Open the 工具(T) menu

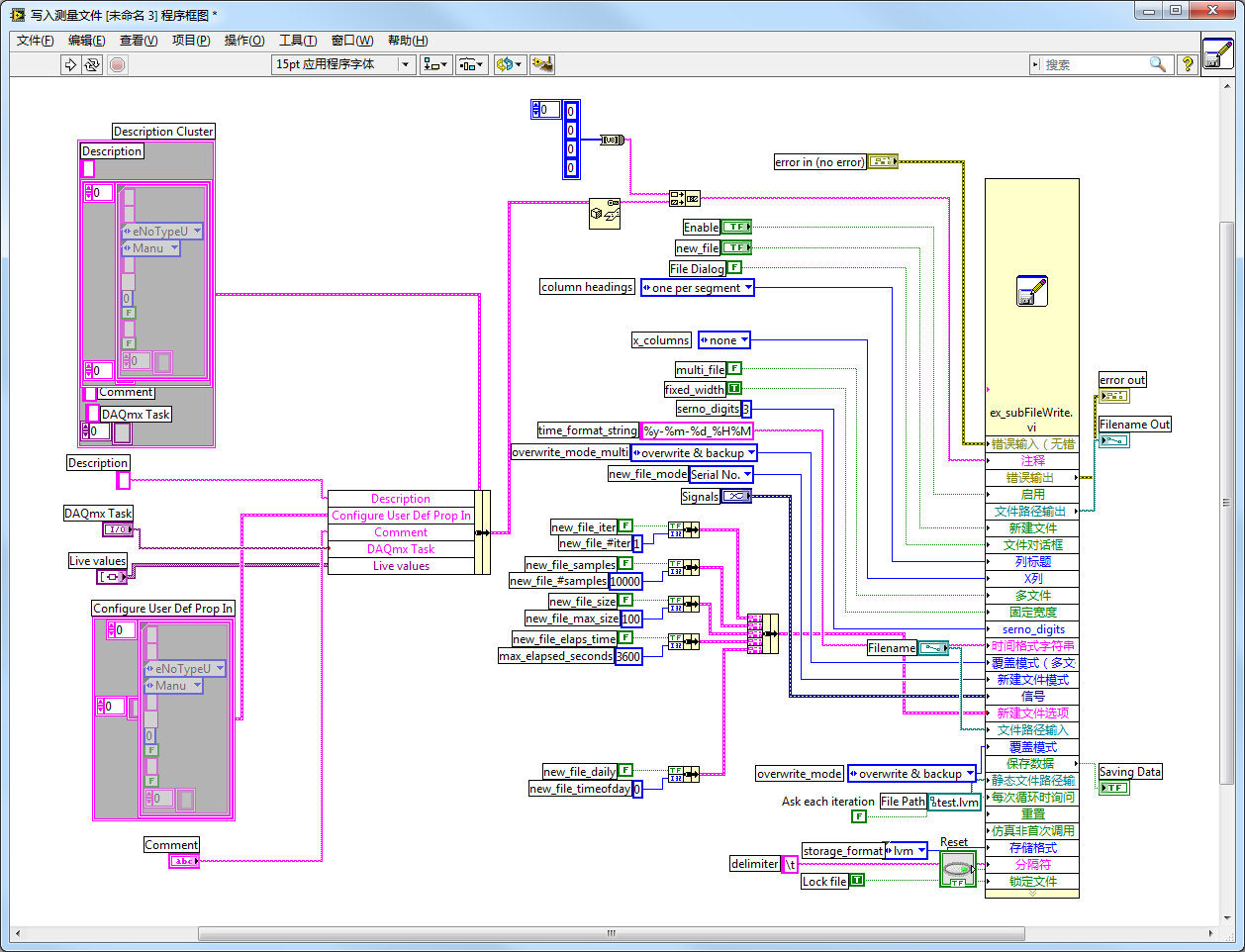[x=298, y=41]
